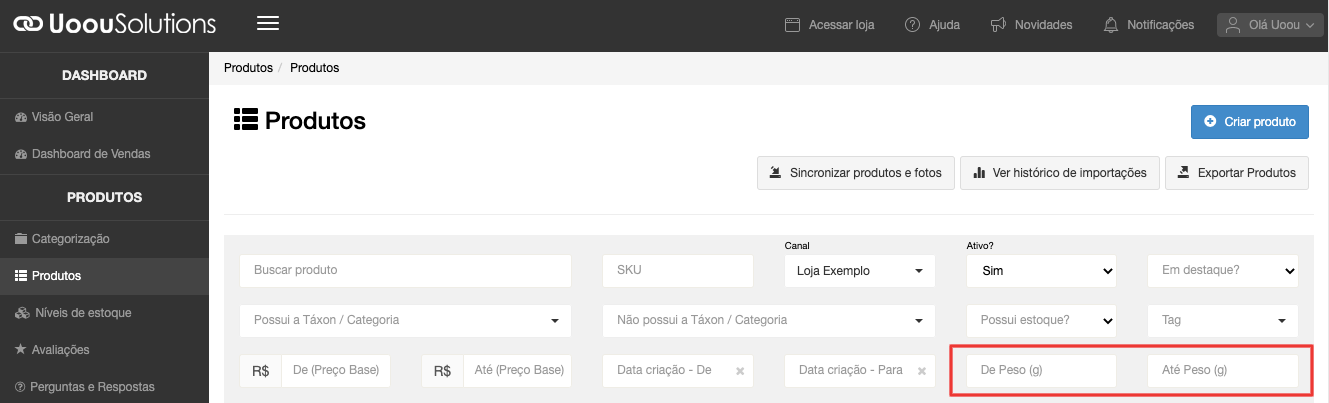Open Novidades announcements
The width and height of the screenshot is (1329, 403).
[x=1031, y=25]
